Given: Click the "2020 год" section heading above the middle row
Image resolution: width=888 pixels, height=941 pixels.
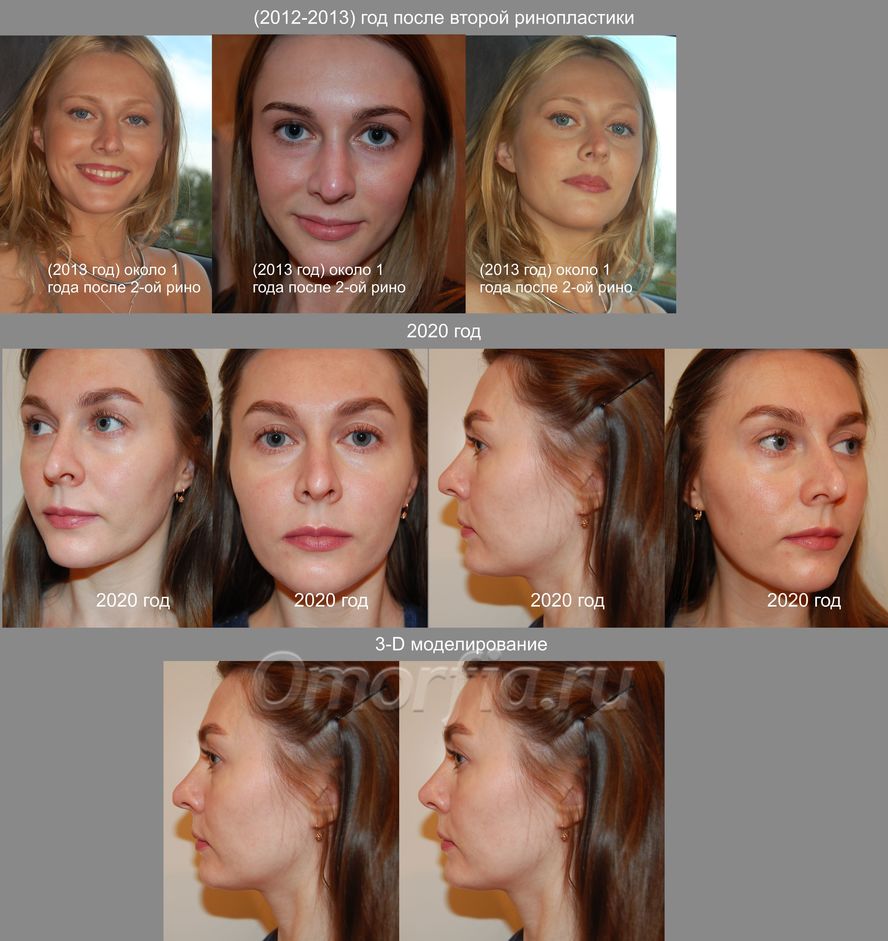Looking at the screenshot, I should [x=443, y=331].
